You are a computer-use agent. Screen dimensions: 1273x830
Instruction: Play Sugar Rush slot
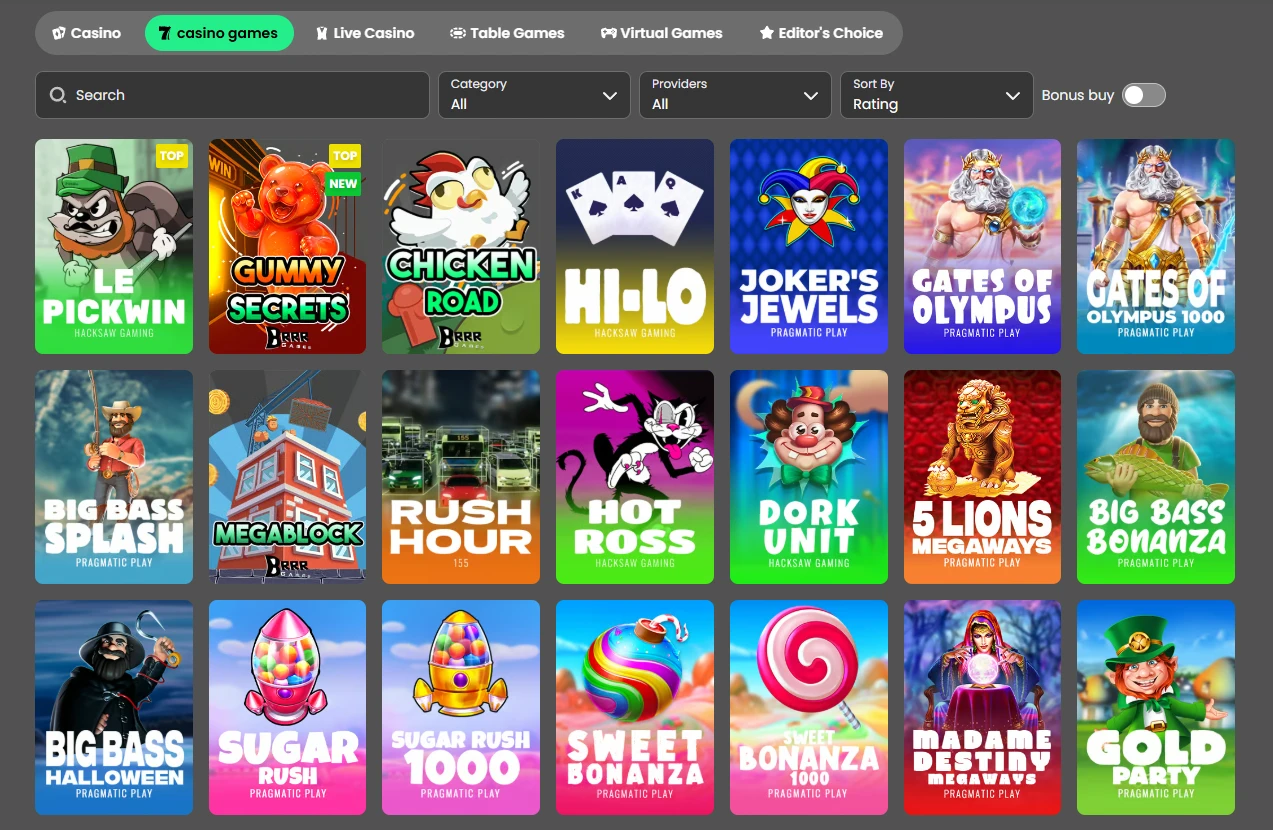click(288, 707)
